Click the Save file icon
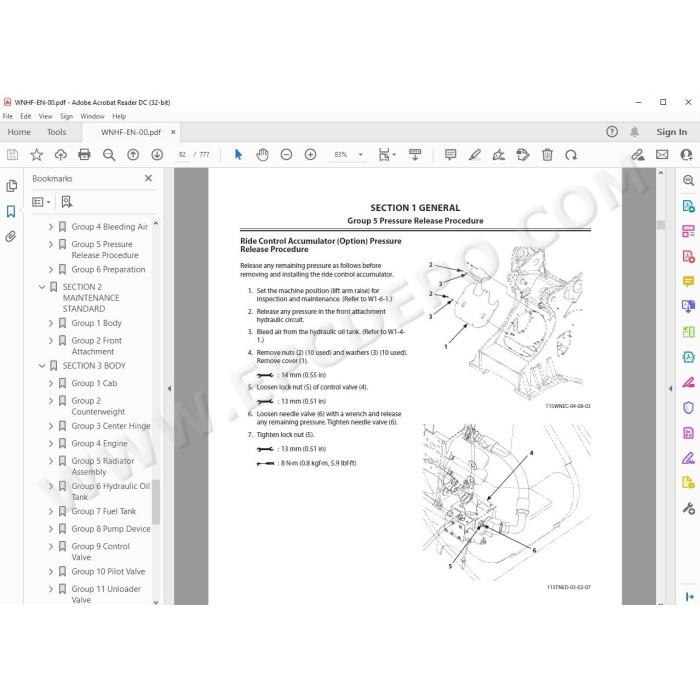 (12, 155)
